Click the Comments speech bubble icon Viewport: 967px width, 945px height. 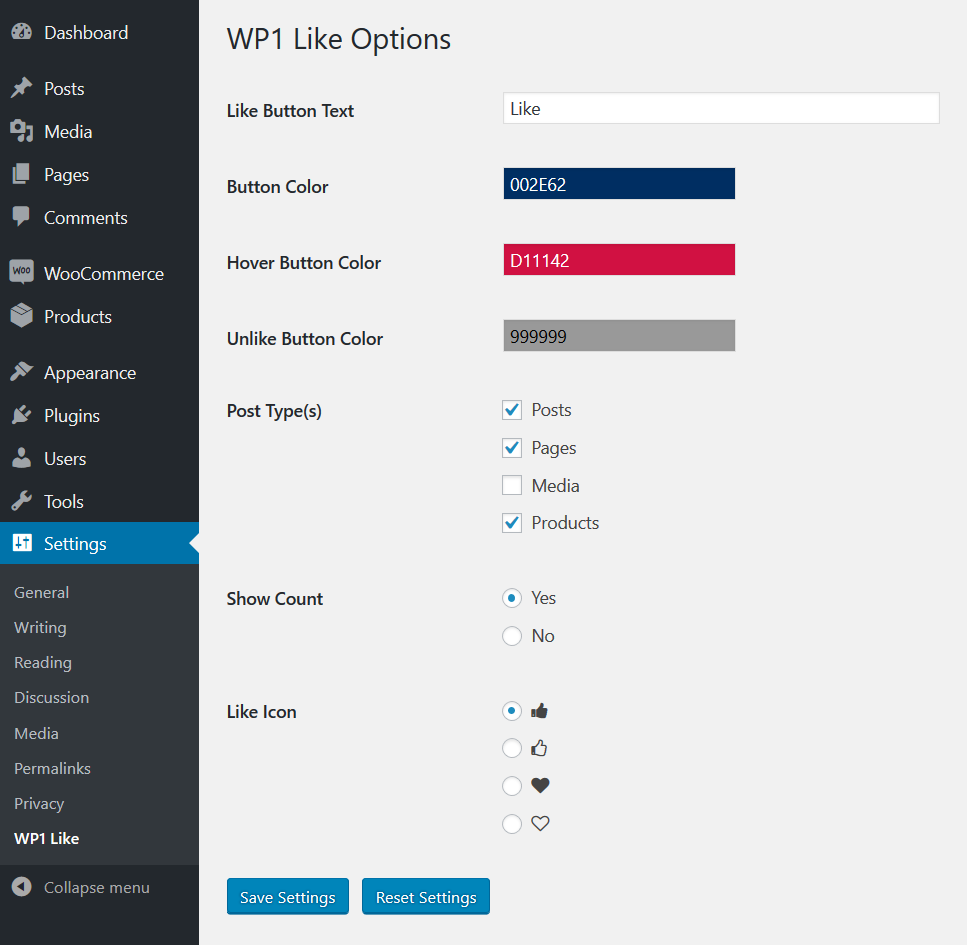point(22,217)
